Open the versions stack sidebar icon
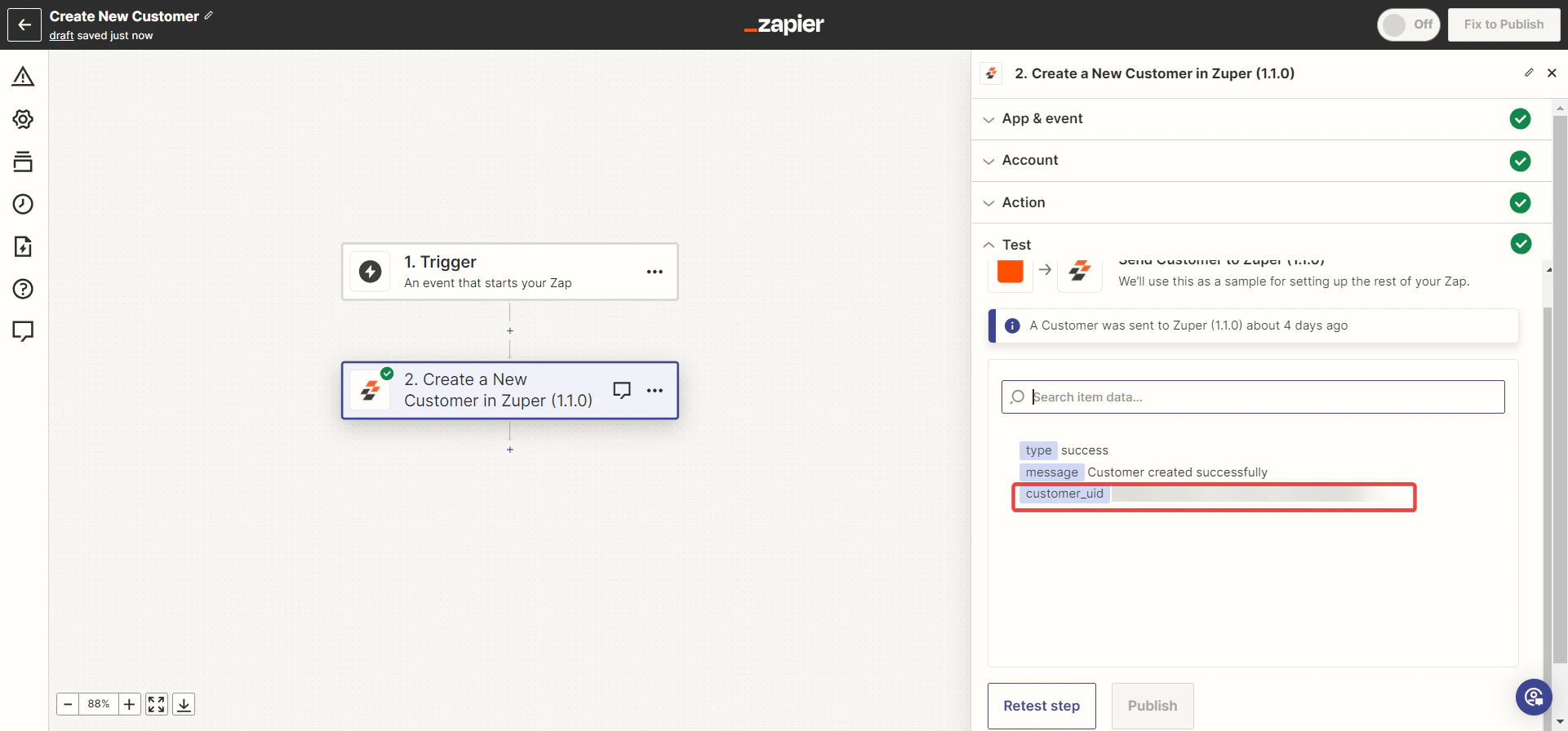This screenshot has height=731, width=1568. click(23, 162)
